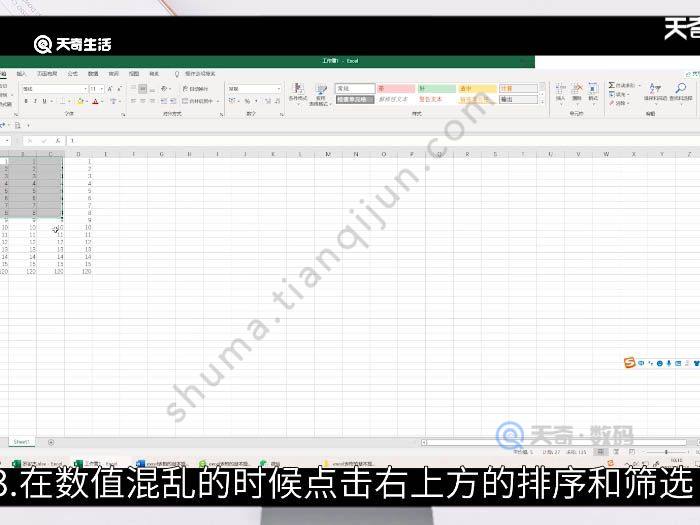Click the Insert Function fx icon

click(58, 141)
